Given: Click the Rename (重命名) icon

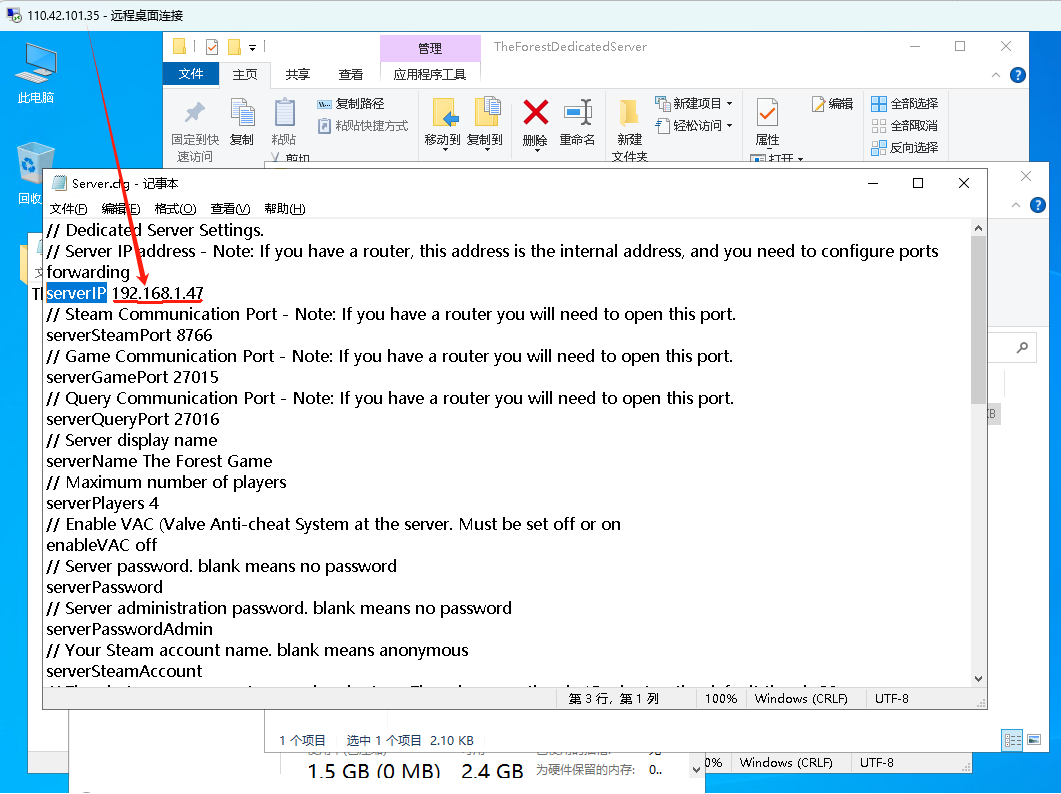Looking at the screenshot, I should point(577,112).
